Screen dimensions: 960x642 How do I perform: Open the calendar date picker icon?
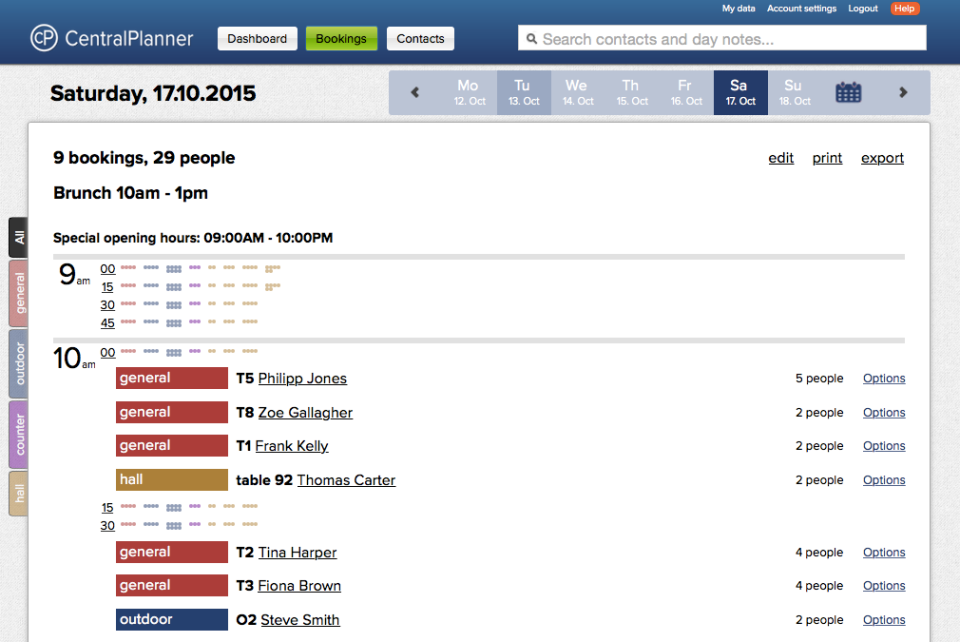pyautogui.click(x=848, y=92)
